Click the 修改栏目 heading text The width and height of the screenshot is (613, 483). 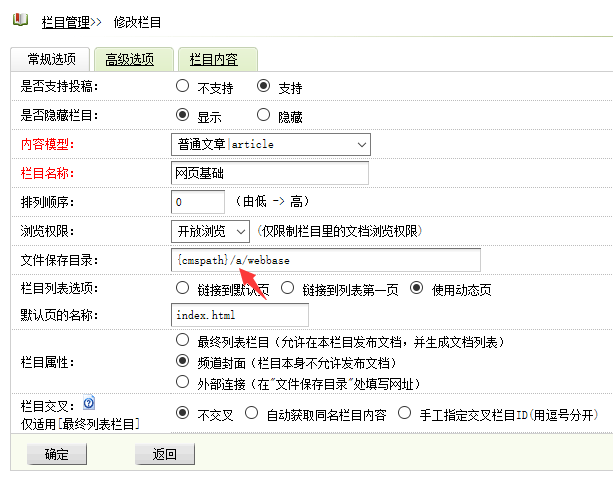click(x=137, y=22)
